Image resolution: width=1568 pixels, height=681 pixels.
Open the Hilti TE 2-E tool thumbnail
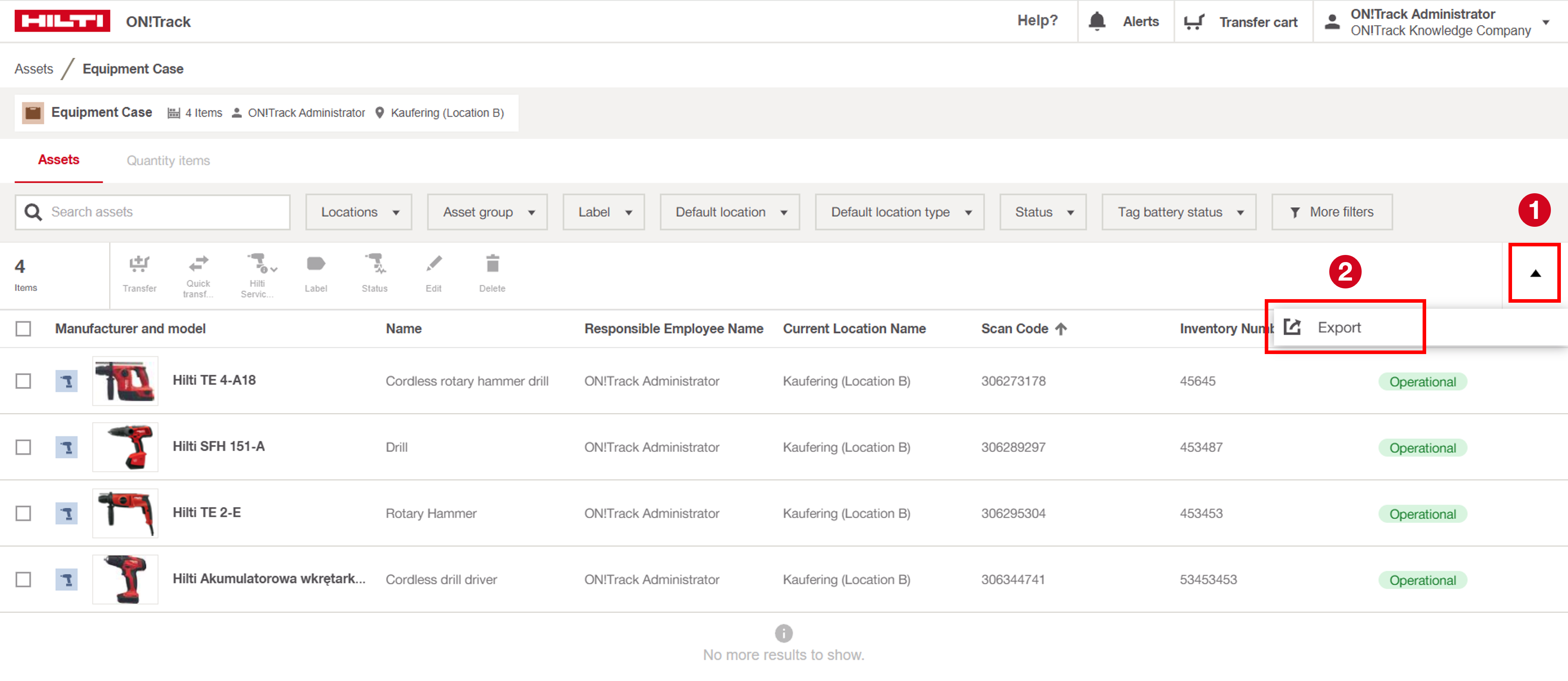point(125,513)
